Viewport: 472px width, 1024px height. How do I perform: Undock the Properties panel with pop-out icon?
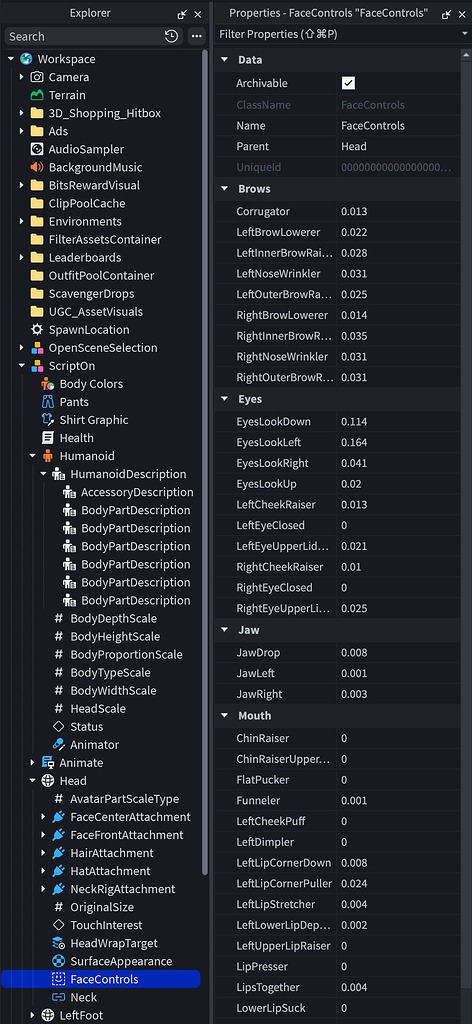446,14
